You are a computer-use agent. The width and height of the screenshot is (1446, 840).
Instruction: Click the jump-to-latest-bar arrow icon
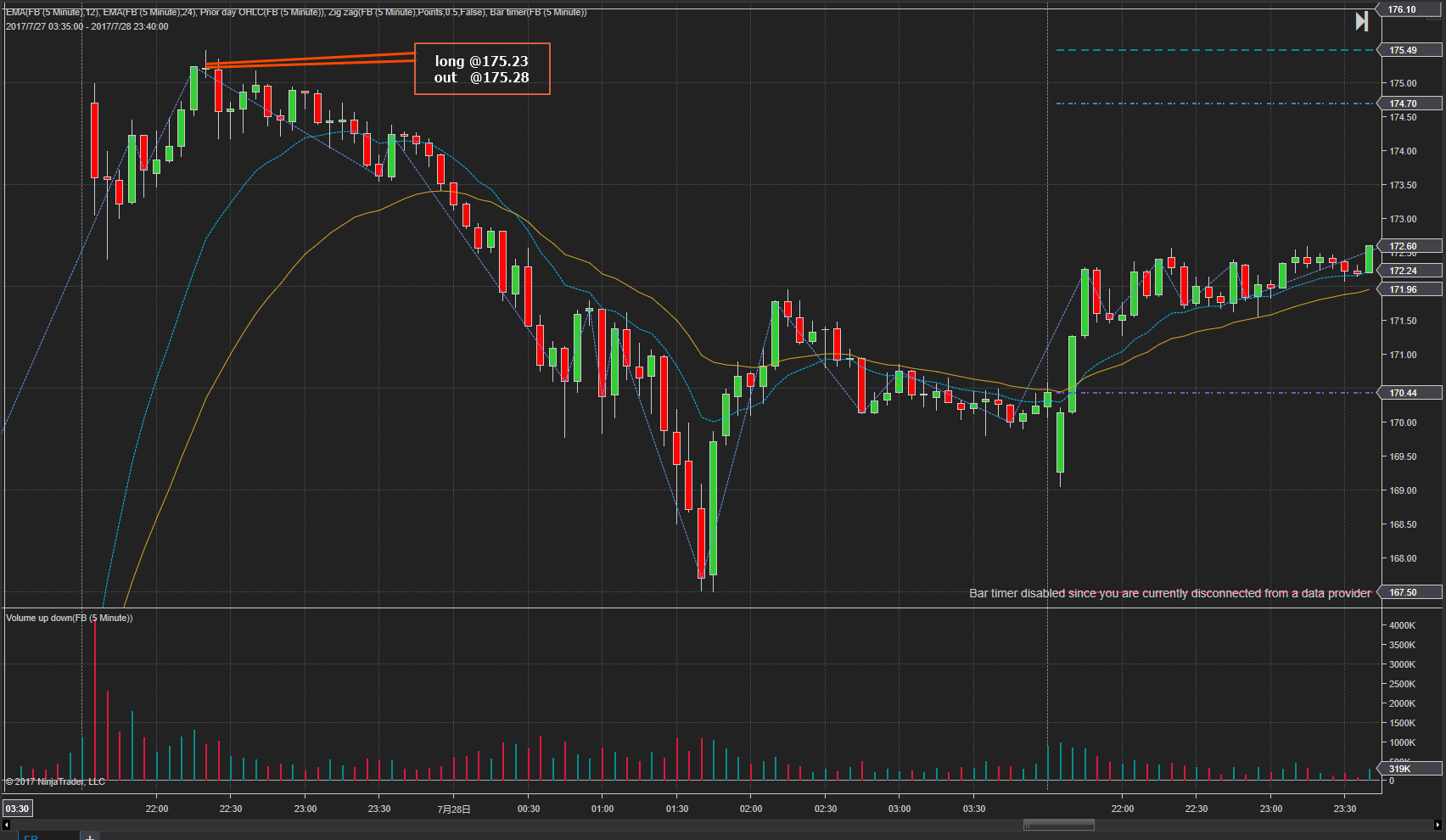coord(1361,21)
